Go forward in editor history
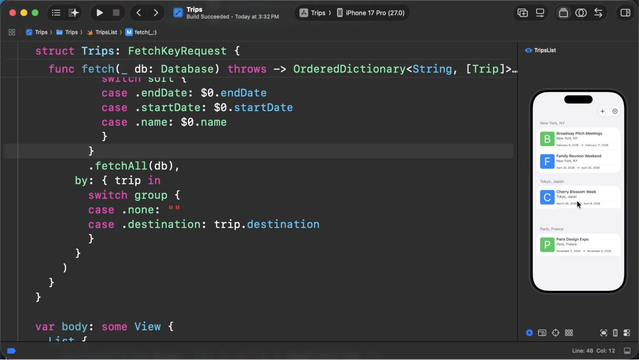Viewport: 639px width, 360px height. pyautogui.click(x=156, y=13)
